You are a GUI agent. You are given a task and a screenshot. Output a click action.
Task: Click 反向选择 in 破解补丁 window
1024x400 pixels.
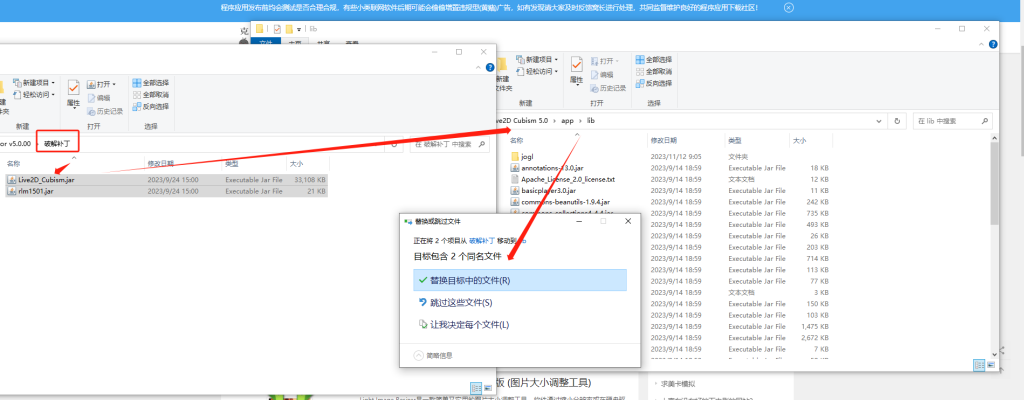pos(151,107)
